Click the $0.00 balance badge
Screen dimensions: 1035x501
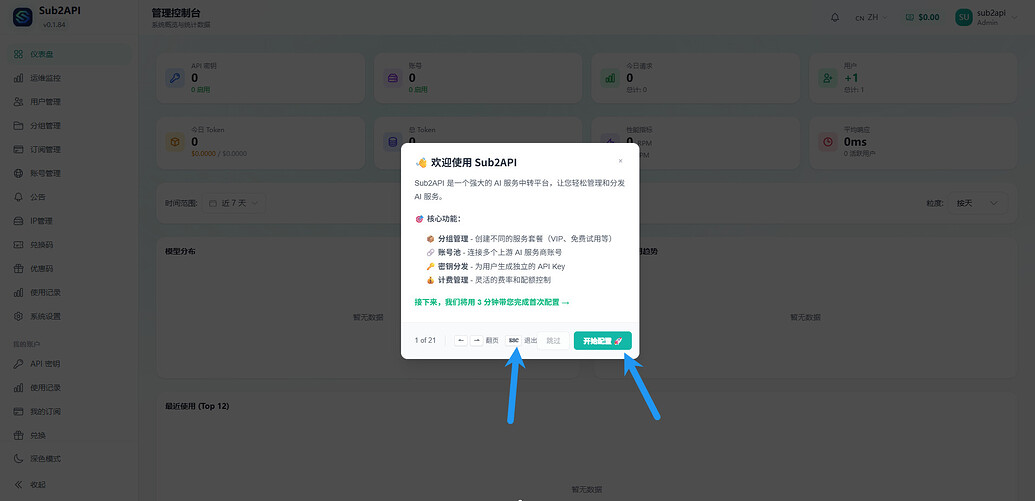(922, 17)
